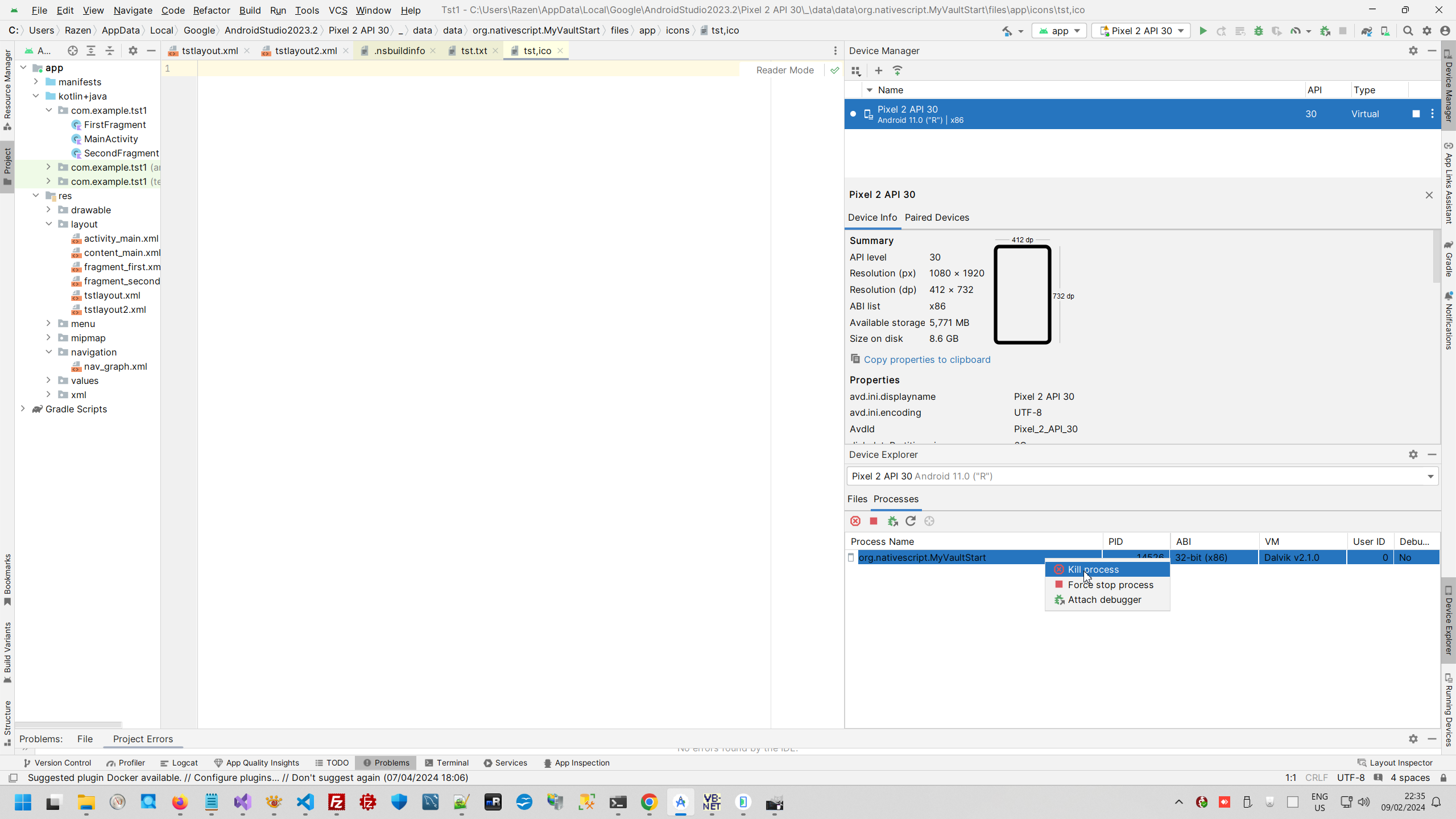Refresh the process list in Device Explorer

[x=910, y=521]
